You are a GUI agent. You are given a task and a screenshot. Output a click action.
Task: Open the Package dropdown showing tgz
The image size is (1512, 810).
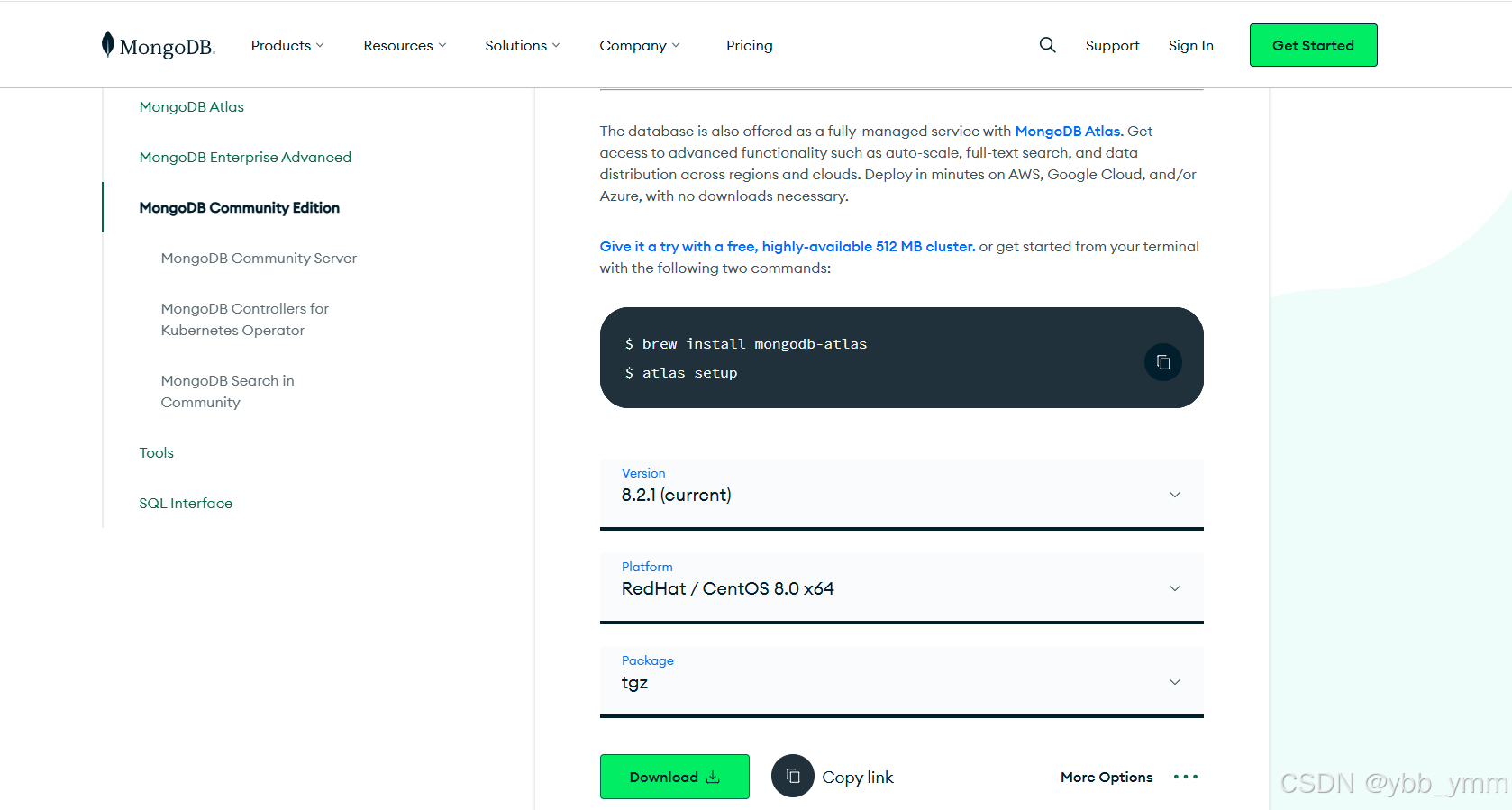tap(902, 681)
